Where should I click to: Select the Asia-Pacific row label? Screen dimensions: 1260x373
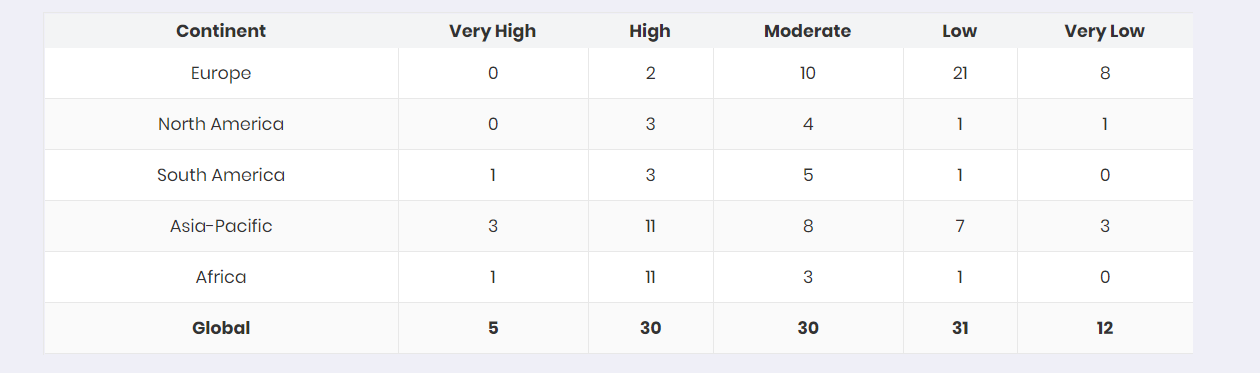pyautogui.click(x=221, y=226)
